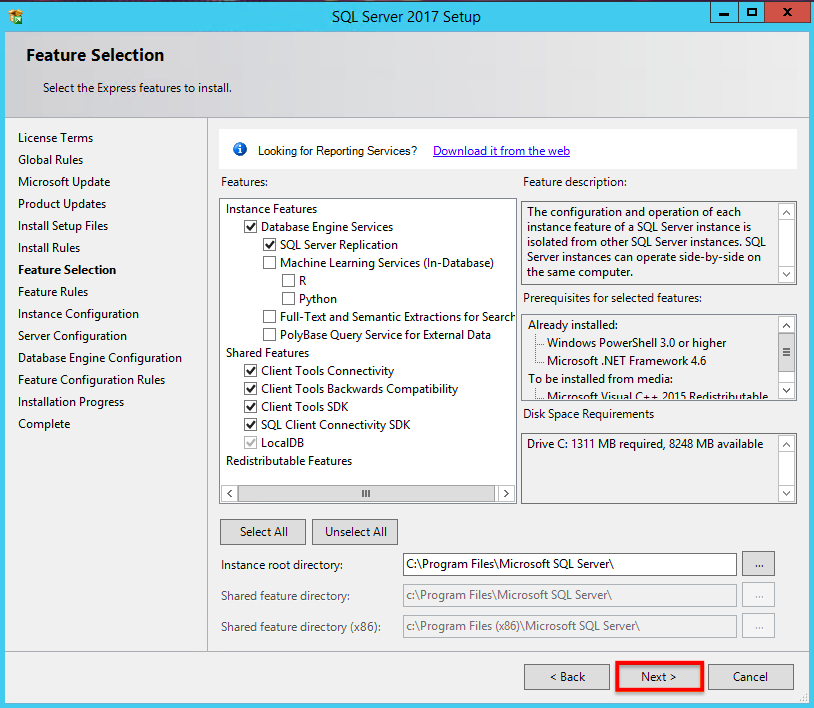
Task: Enable Machine Learning Services (In-Database)
Action: point(269,263)
